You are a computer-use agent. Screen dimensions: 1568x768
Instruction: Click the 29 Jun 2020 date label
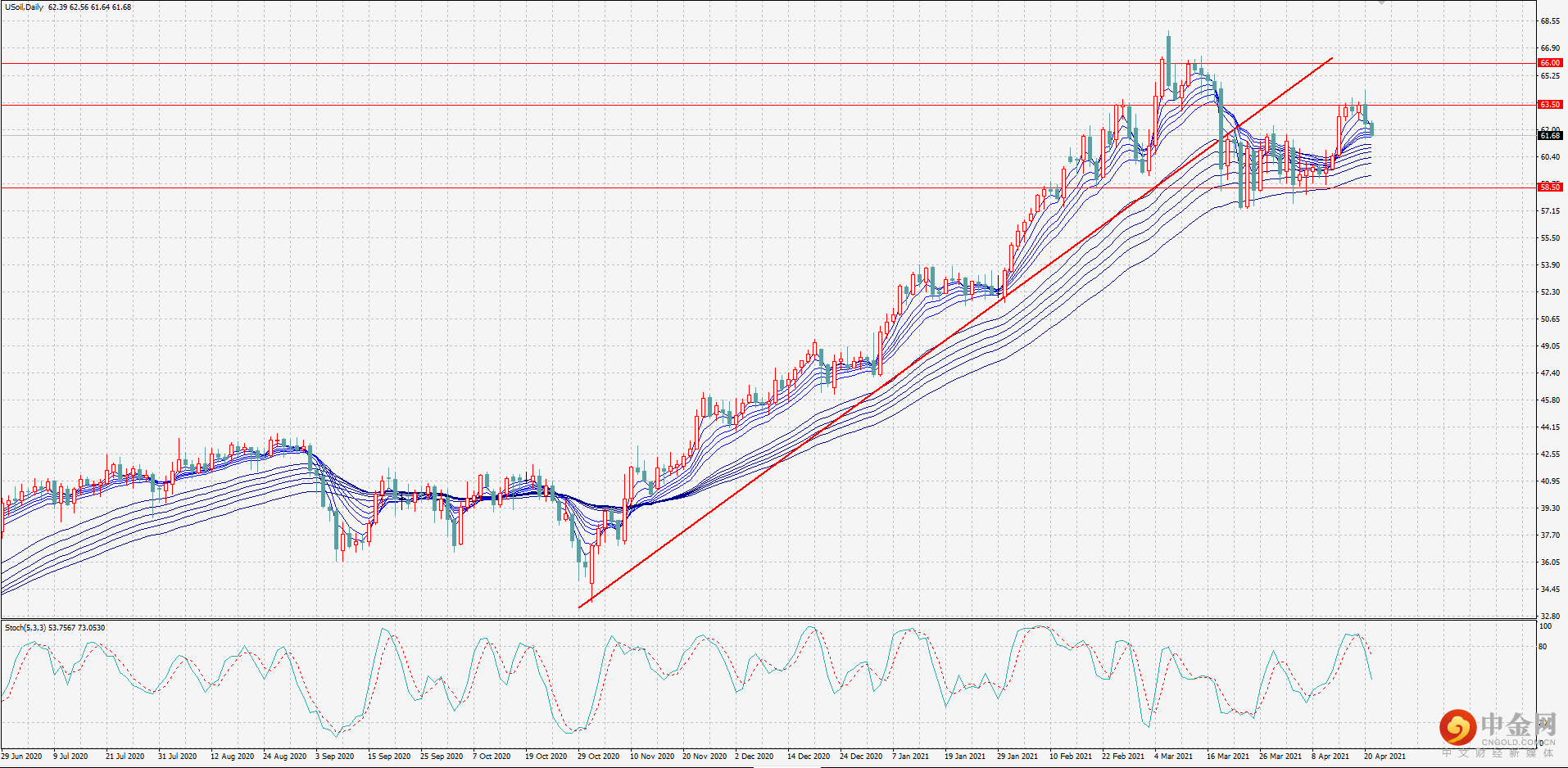click(x=21, y=757)
